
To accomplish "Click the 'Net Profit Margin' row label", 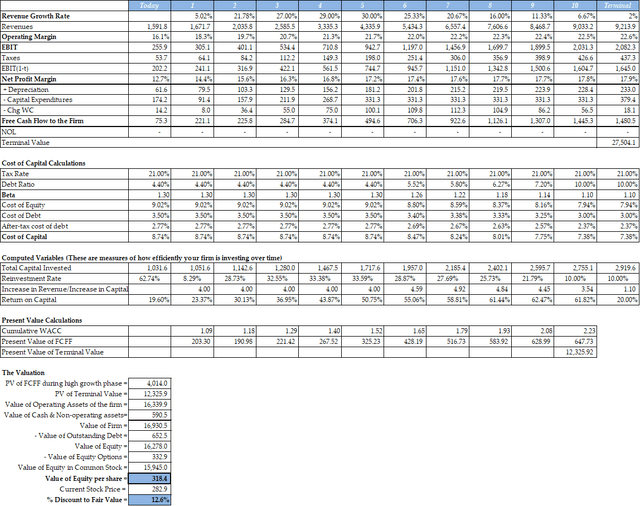I will click(x=29, y=79).
